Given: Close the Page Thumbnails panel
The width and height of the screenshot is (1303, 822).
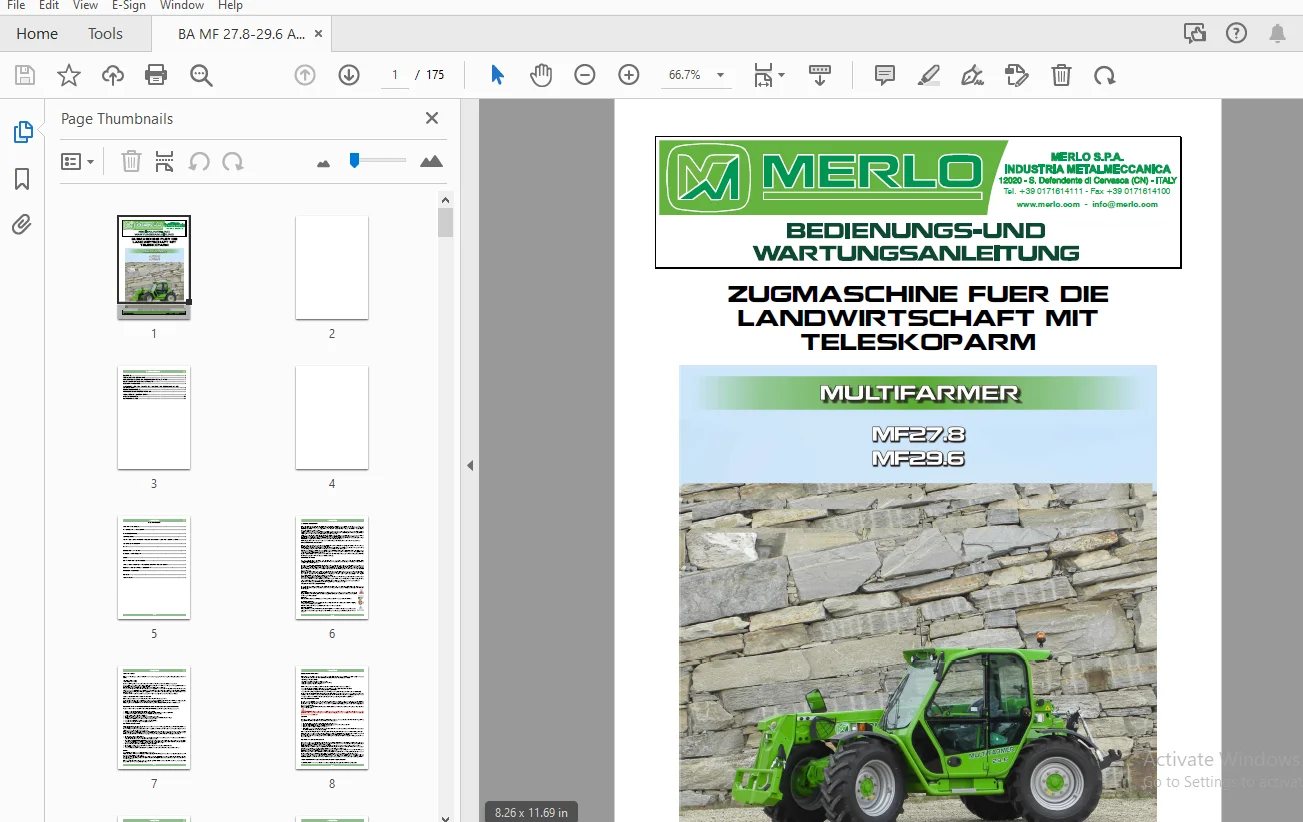Looking at the screenshot, I should [x=432, y=118].
